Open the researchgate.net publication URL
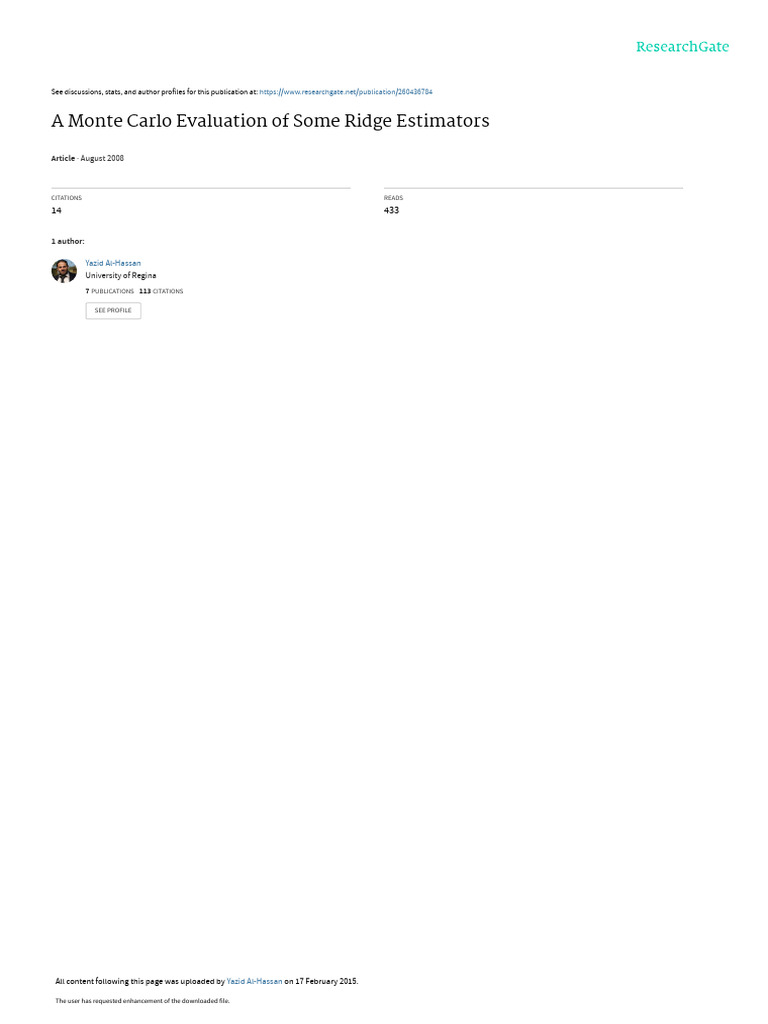Screen dimensions: 768x1024 click(x=345, y=92)
